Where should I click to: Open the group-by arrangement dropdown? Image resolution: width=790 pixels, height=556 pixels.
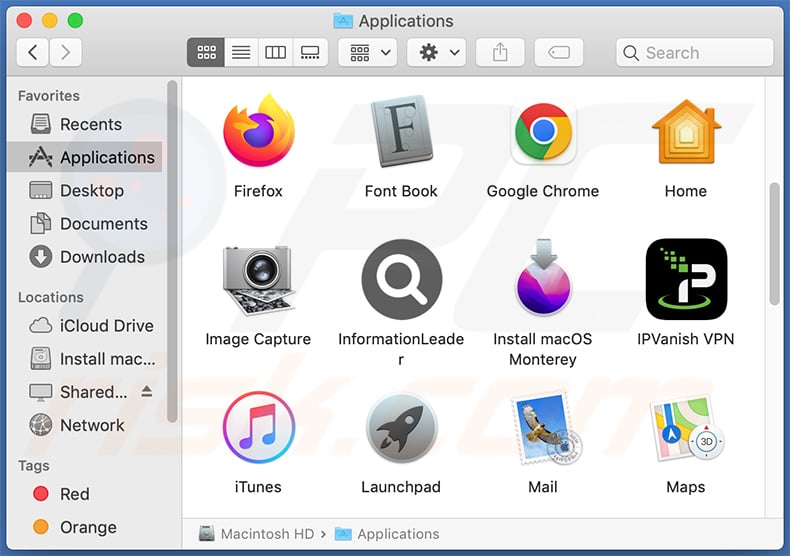[370, 52]
